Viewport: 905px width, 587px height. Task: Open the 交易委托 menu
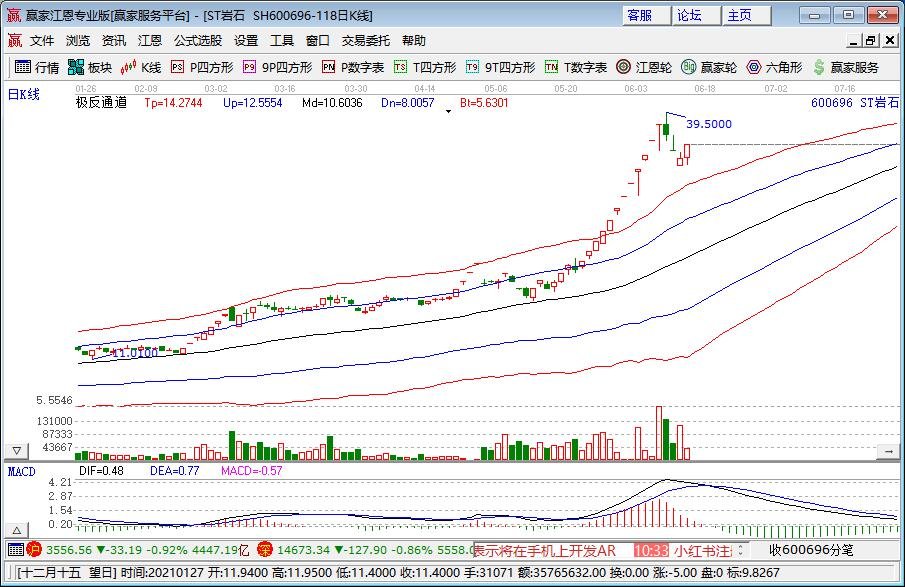(x=365, y=40)
